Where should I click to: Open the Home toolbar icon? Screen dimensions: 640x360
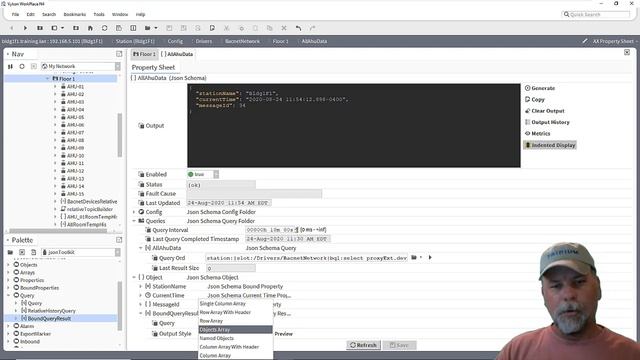[x=90, y=28]
